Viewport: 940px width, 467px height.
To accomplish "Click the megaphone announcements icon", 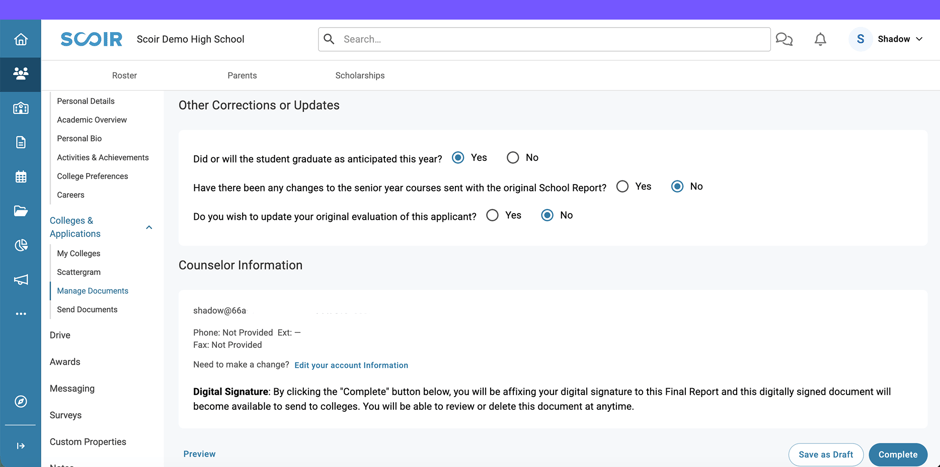I will click(x=20, y=280).
